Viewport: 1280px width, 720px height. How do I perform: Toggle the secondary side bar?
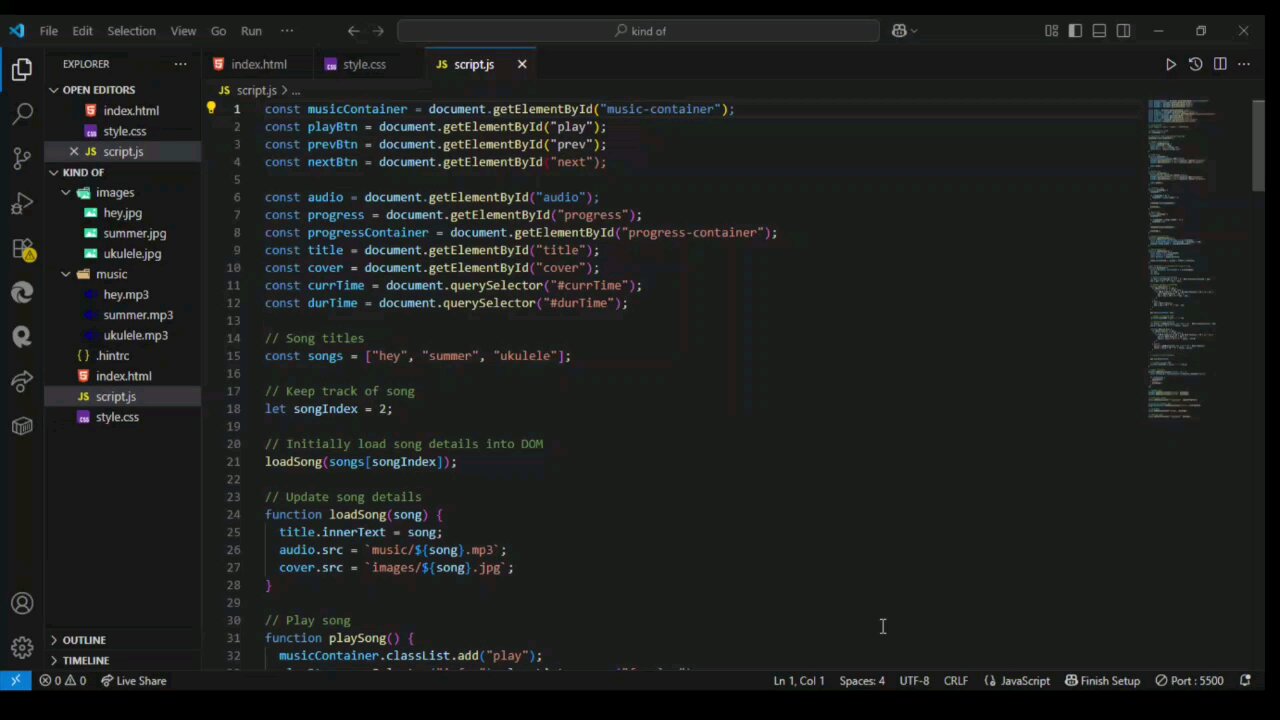click(1123, 31)
